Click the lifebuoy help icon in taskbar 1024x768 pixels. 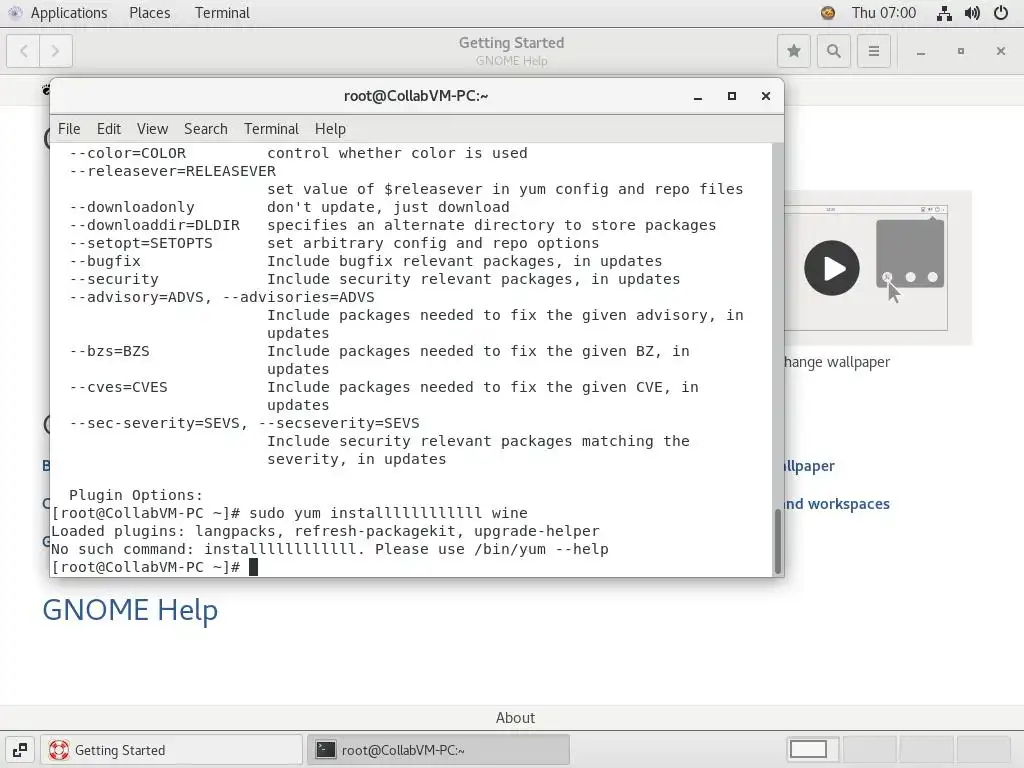click(59, 750)
